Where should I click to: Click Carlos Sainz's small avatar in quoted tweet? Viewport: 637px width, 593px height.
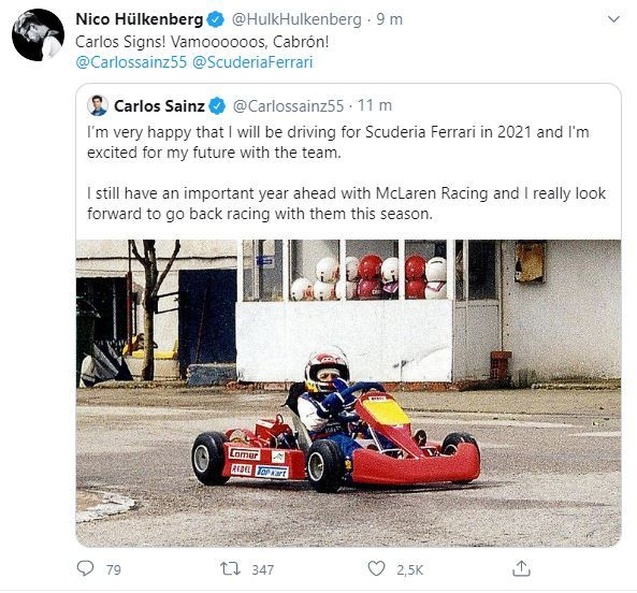[x=97, y=105]
